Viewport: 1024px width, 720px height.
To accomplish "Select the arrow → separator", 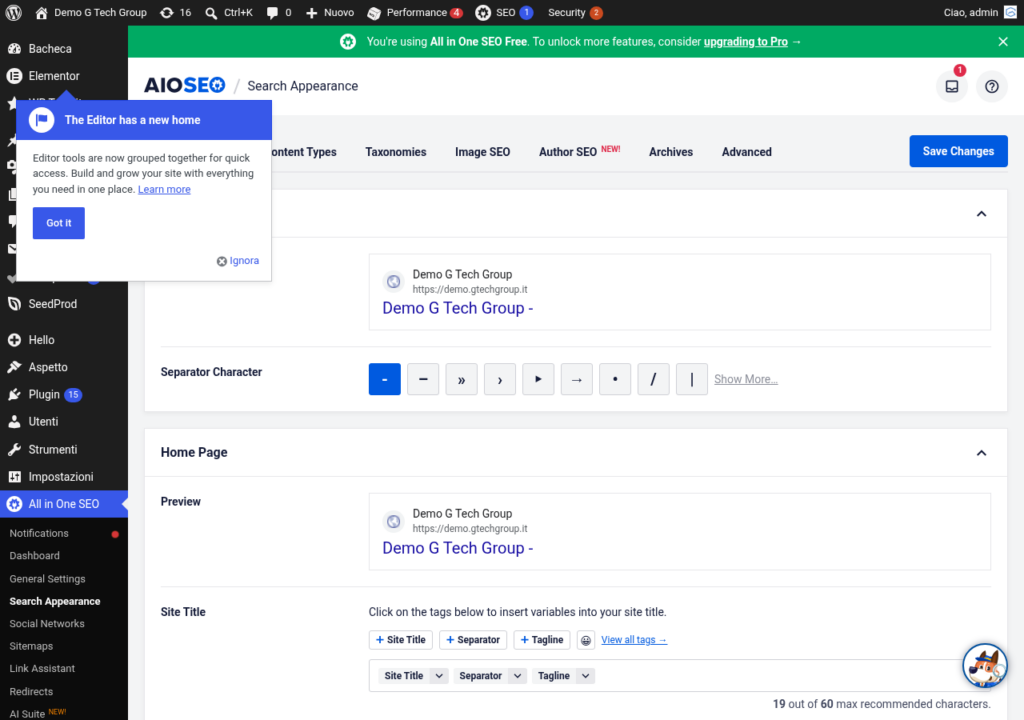I will coord(577,379).
